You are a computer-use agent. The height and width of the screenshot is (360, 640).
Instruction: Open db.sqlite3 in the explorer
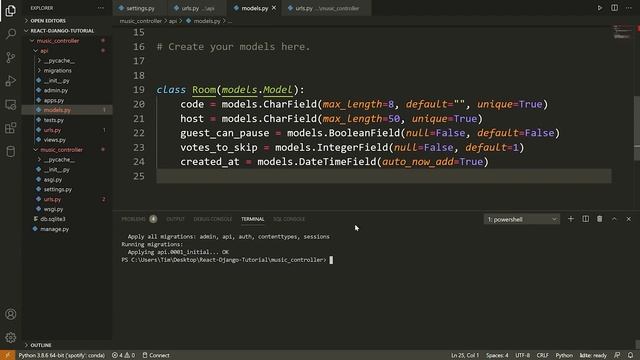[52, 219]
